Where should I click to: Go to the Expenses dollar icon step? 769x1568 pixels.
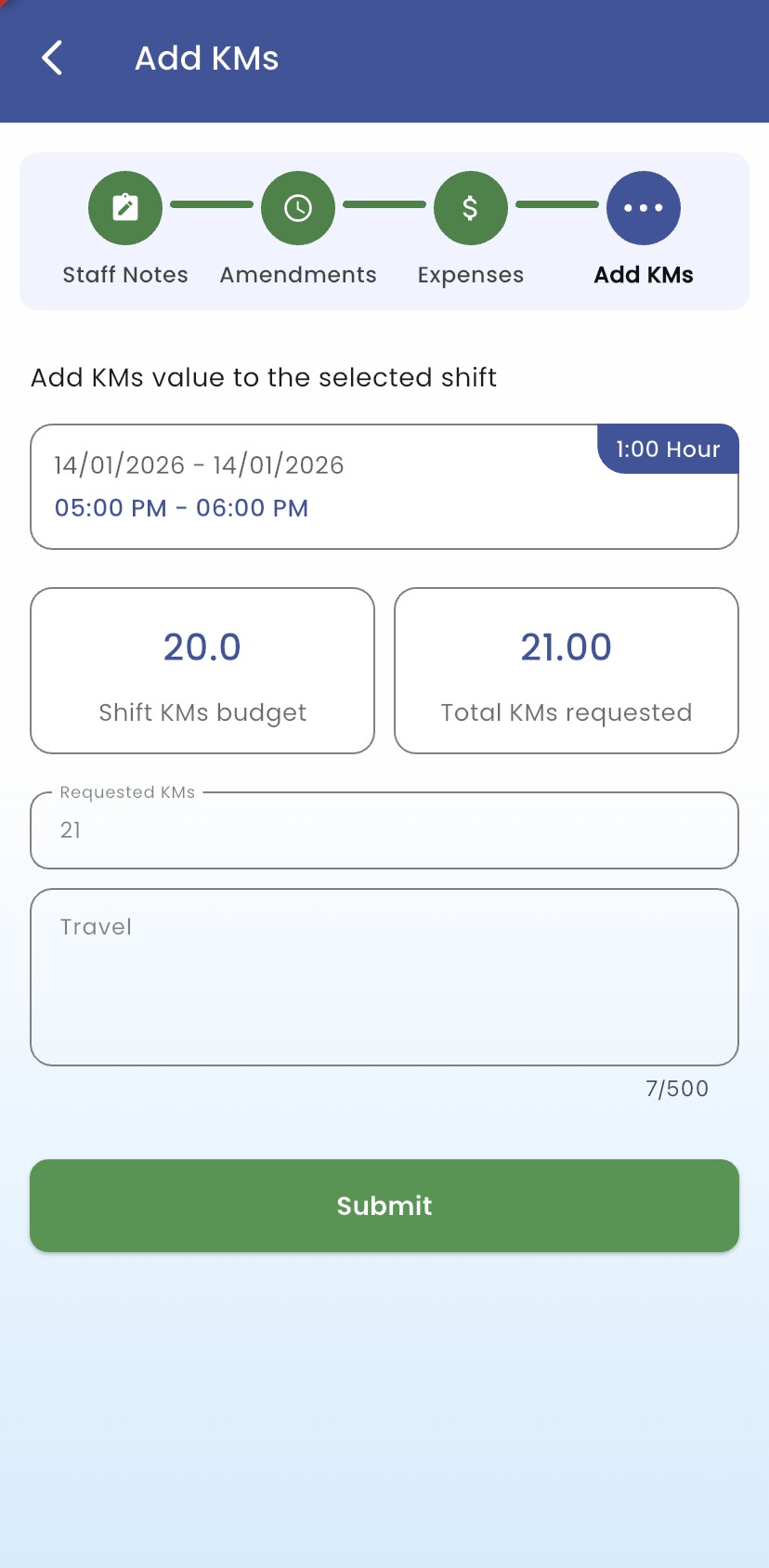coord(471,208)
